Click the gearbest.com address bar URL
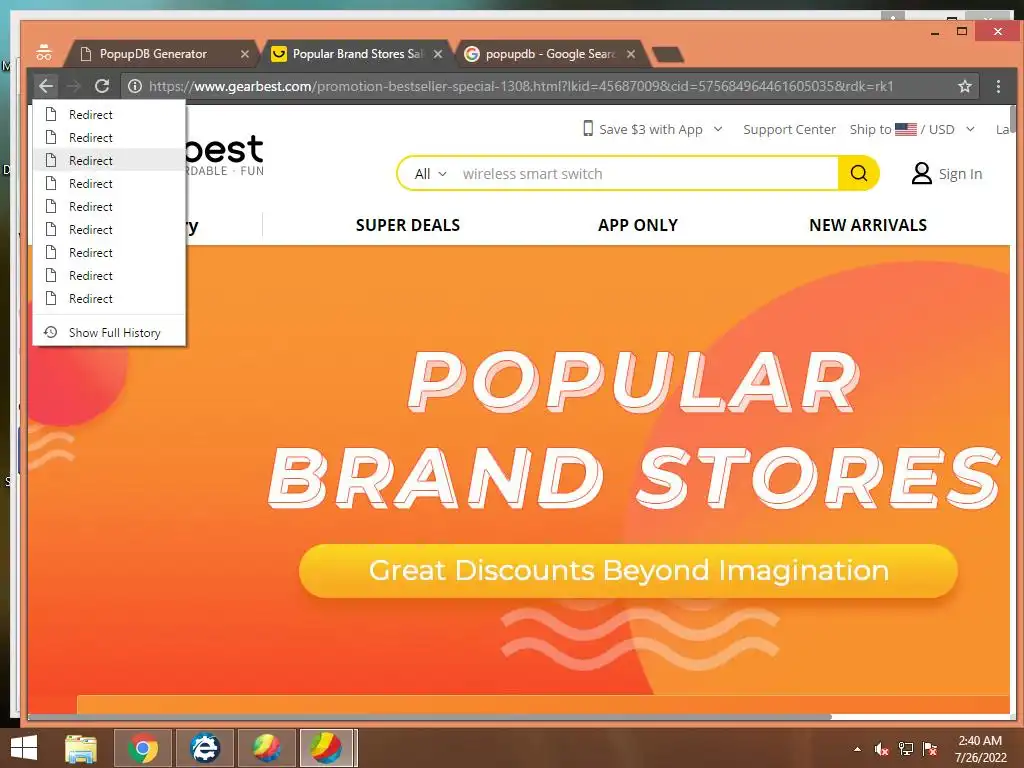This screenshot has width=1024, height=768. click(x=520, y=86)
